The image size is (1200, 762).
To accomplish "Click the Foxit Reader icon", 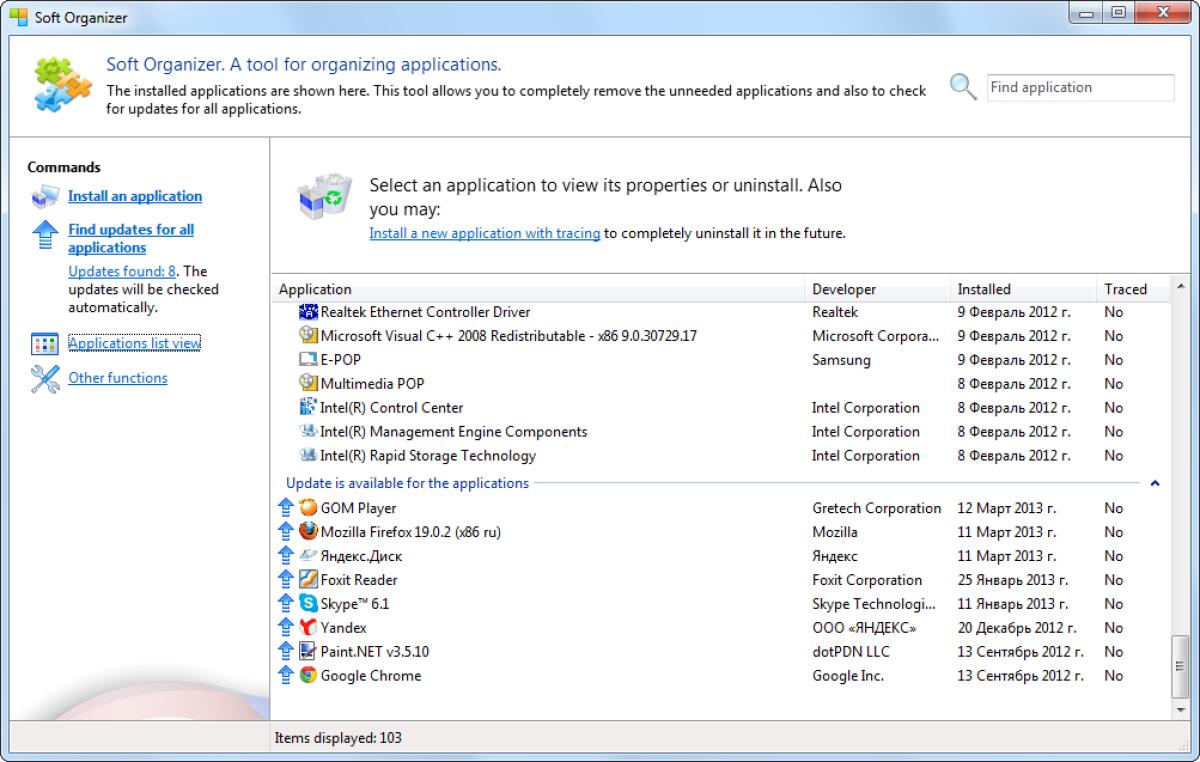I will [x=307, y=580].
